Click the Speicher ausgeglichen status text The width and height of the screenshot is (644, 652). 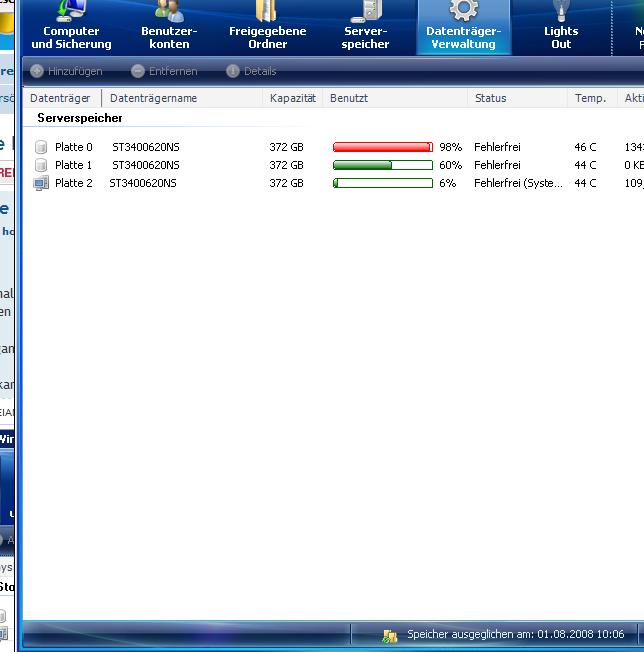[516, 634]
